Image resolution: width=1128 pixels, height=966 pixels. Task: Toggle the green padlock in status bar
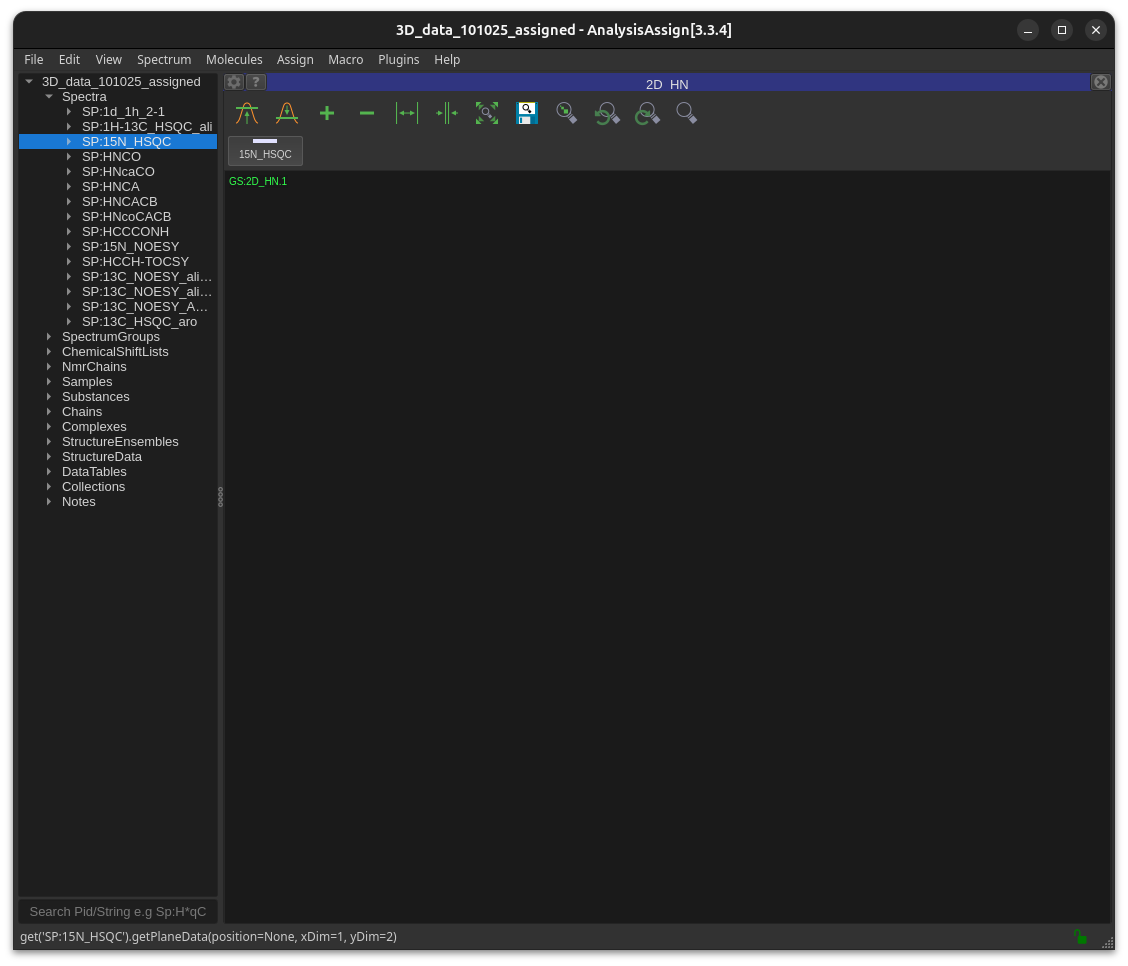point(1080,937)
